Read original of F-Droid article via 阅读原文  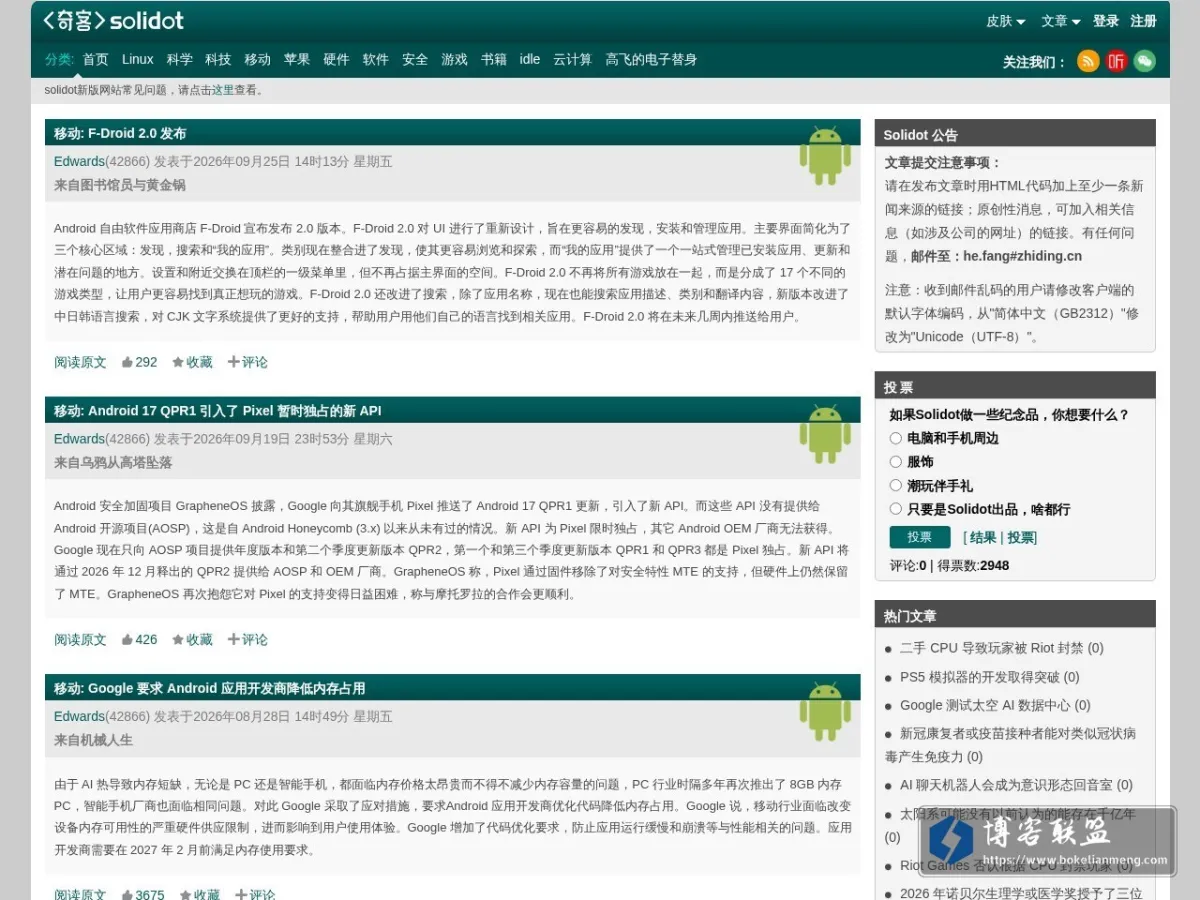[x=80, y=362]
